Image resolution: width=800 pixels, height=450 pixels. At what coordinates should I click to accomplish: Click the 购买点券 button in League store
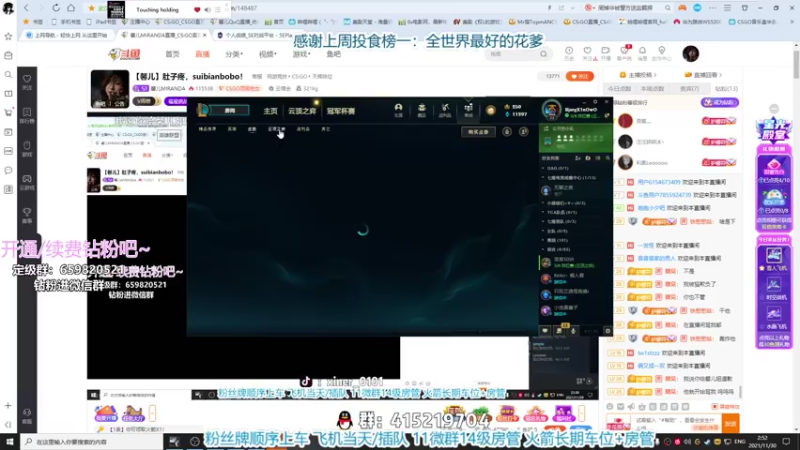pyautogui.click(x=479, y=132)
